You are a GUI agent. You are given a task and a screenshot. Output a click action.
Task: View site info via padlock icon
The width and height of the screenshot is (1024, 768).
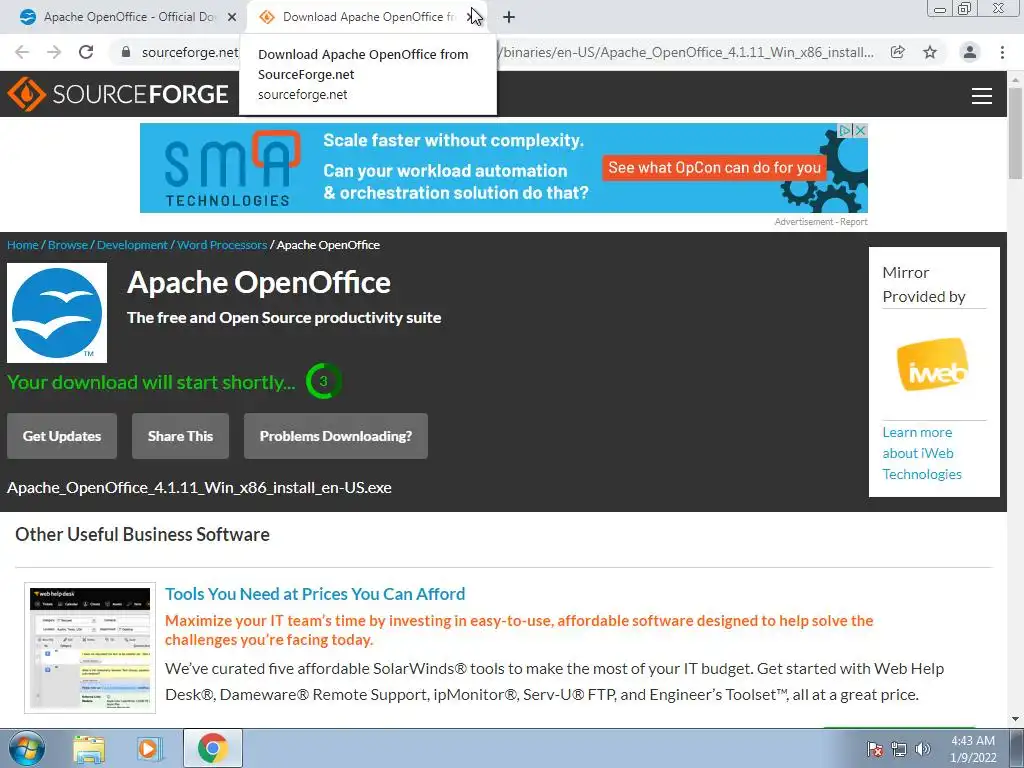(x=126, y=52)
